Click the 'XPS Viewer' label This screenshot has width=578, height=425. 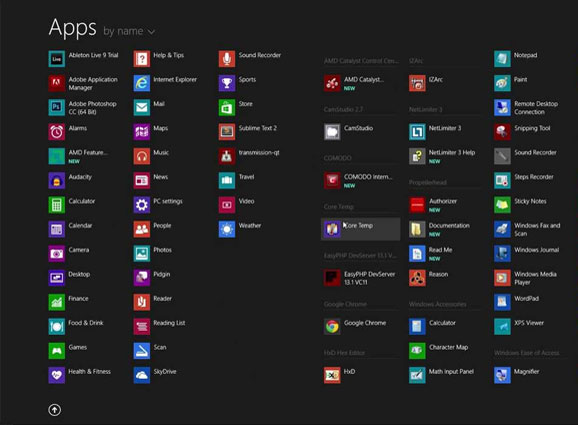coord(529,323)
